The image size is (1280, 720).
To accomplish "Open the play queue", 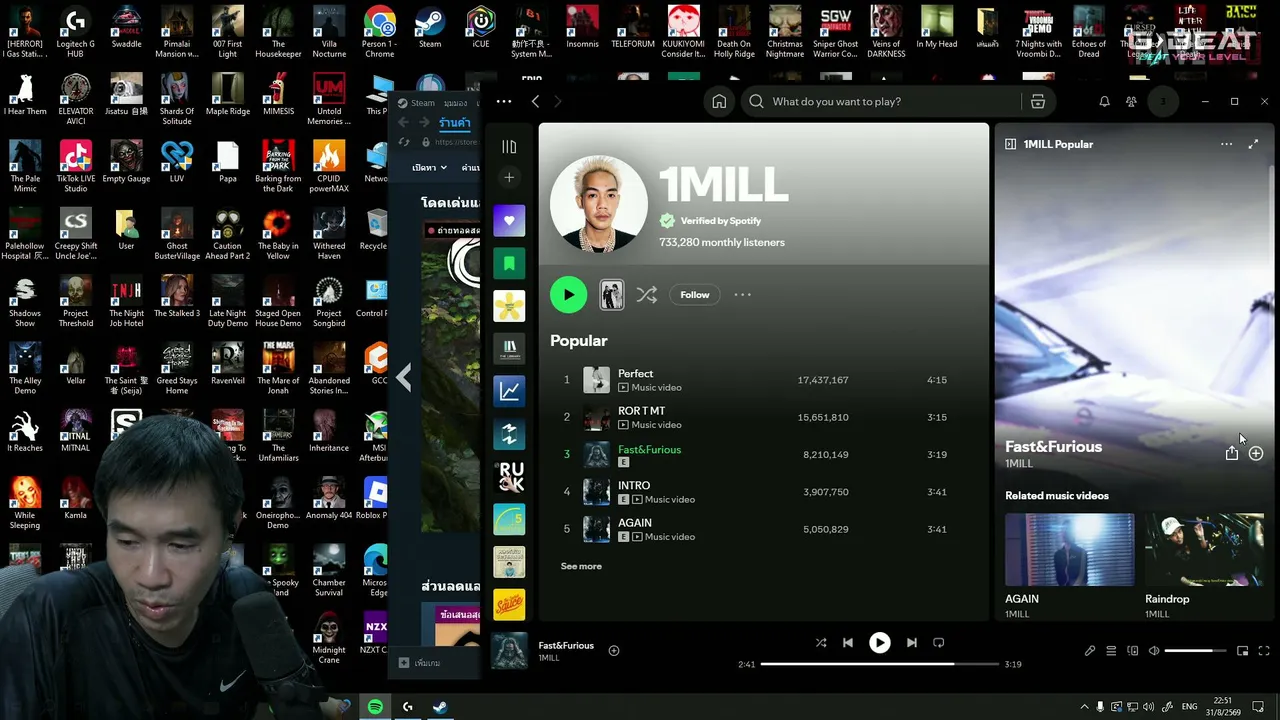I will 1111,651.
